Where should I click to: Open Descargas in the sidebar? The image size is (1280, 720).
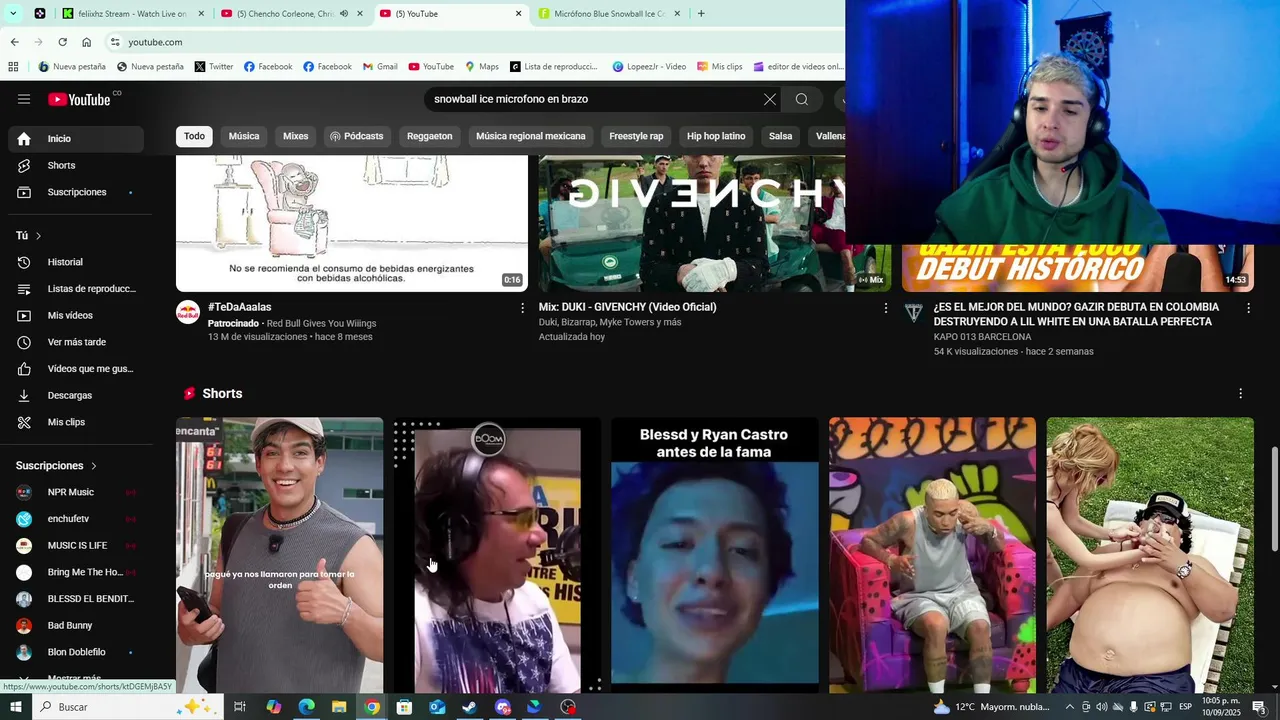coord(76,396)
